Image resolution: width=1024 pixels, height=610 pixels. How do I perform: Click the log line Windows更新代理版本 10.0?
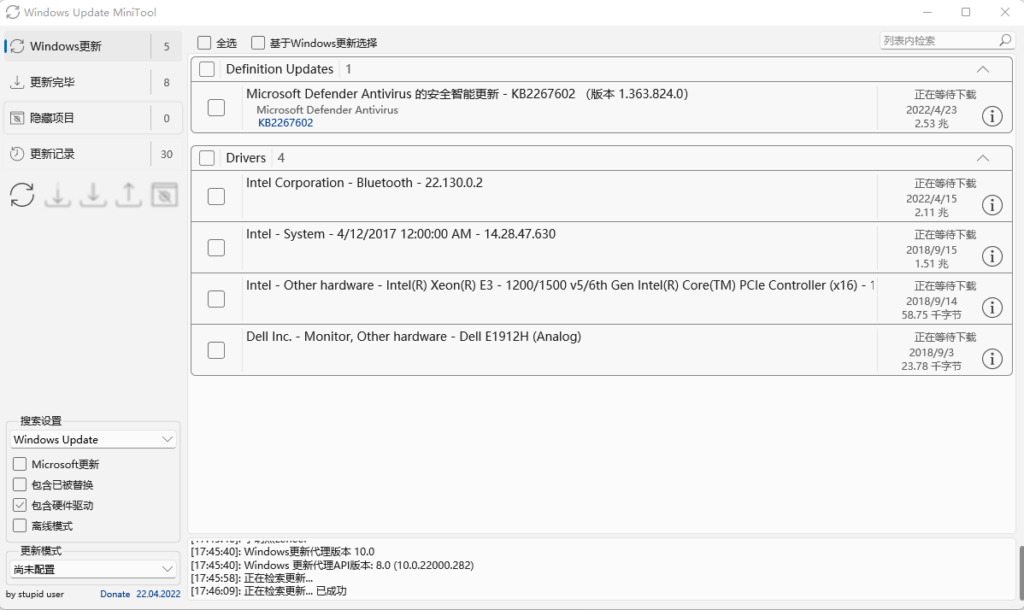(x=283, y=552)
